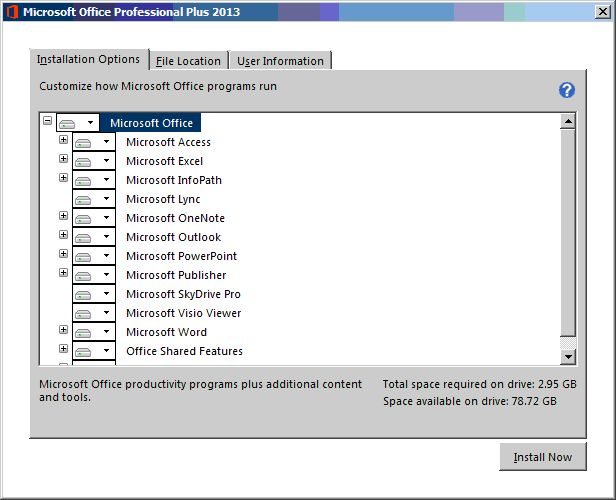Expand the Microsoft OneNote node

pos(63,215)
